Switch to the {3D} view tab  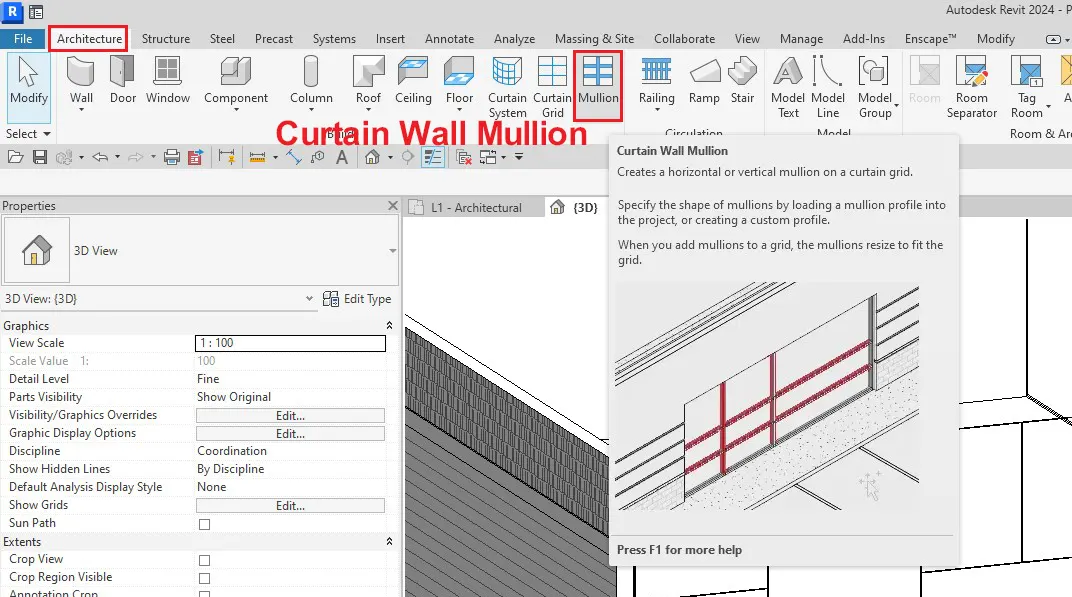point(575,207)
